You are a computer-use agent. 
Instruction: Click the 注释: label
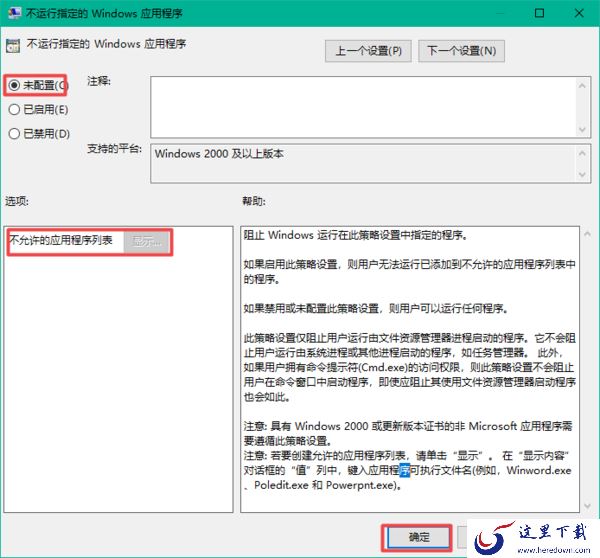[x=99, y=81]
